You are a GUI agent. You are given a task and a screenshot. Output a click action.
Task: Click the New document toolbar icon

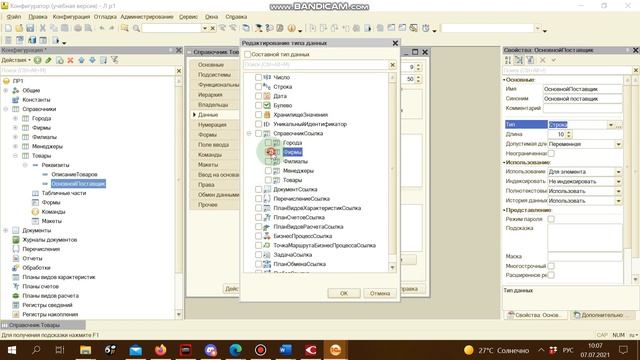pos(8,28)
